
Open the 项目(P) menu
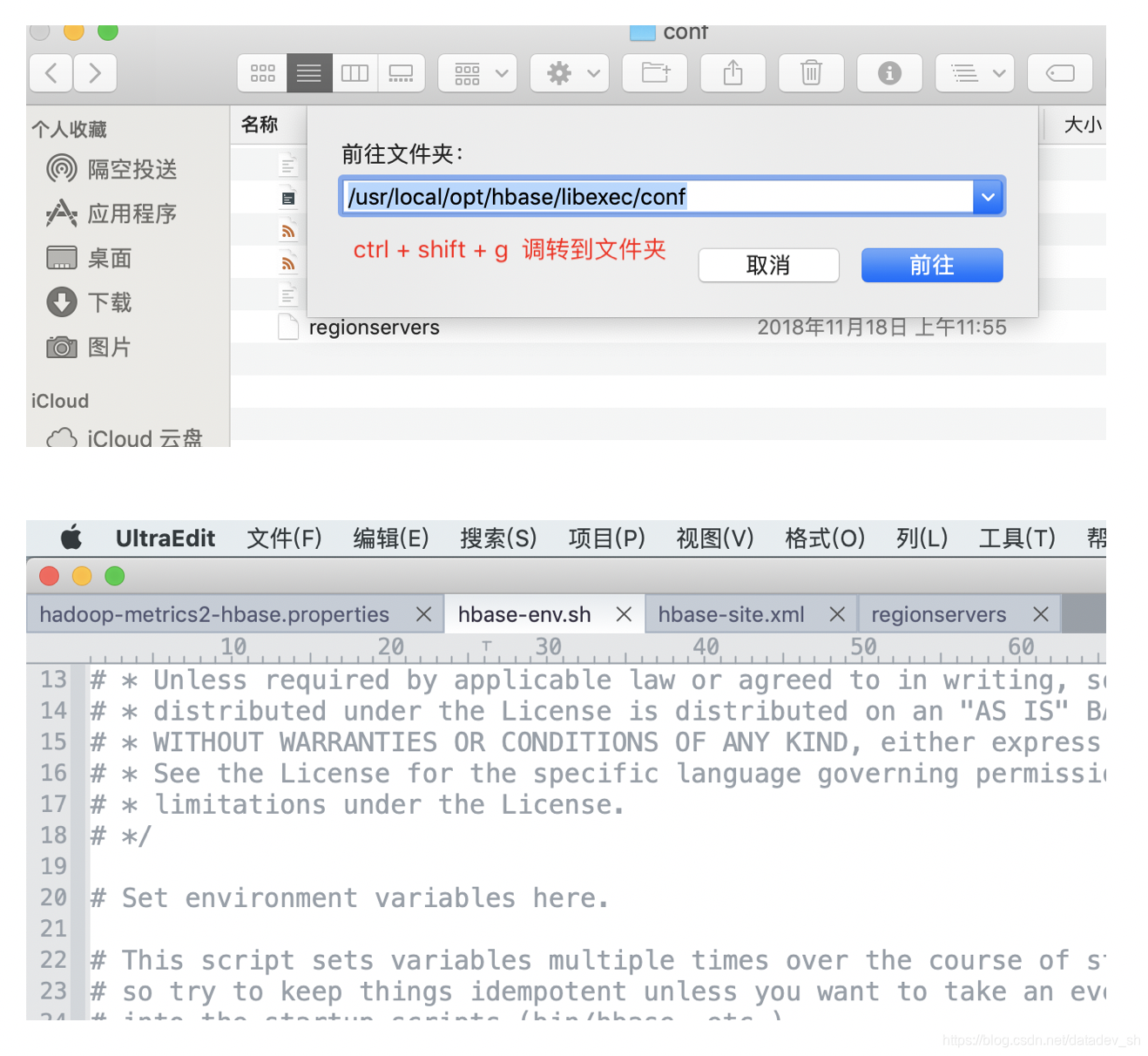(607, 538)
